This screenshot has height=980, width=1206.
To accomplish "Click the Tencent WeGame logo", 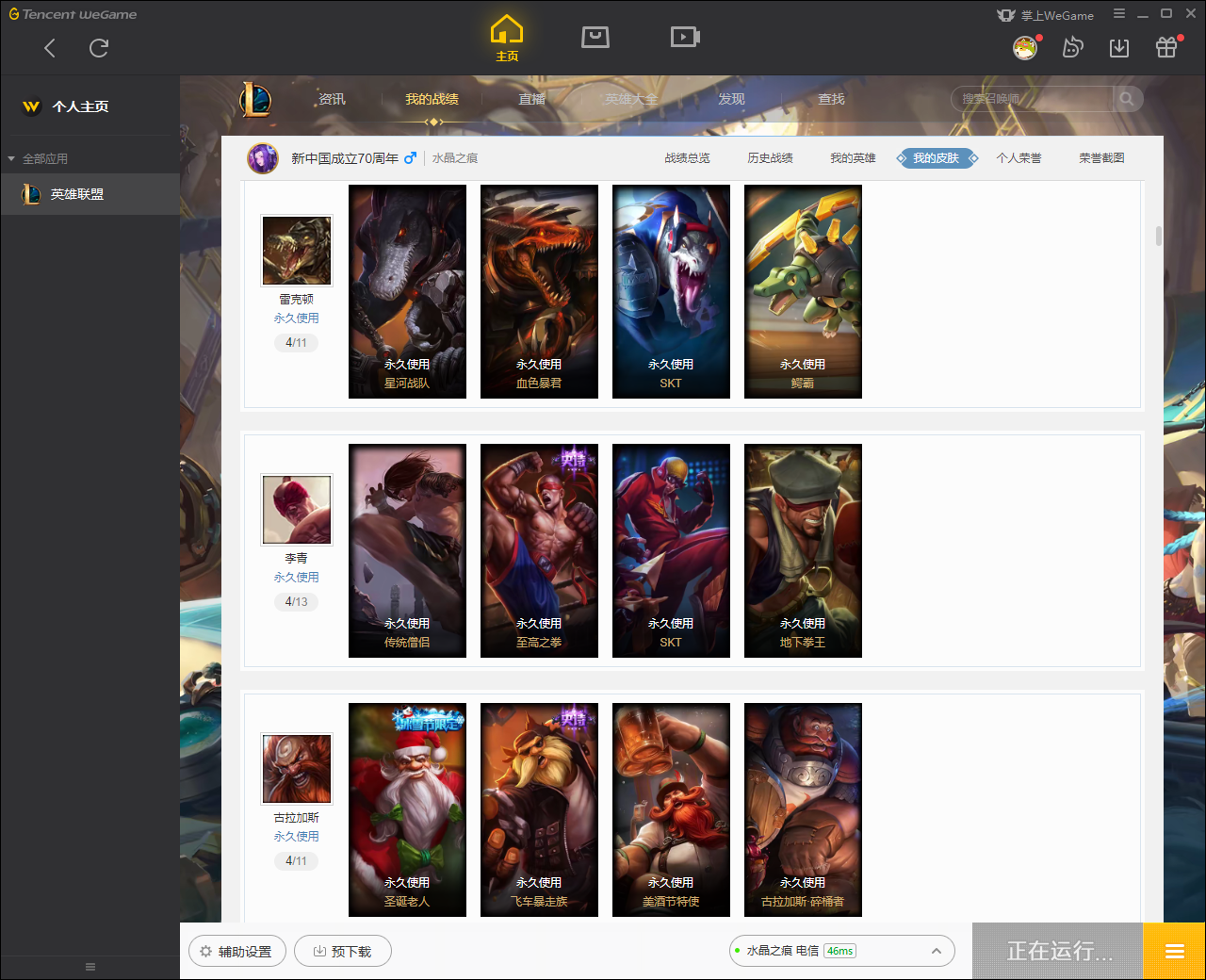I will pos(73,14).
